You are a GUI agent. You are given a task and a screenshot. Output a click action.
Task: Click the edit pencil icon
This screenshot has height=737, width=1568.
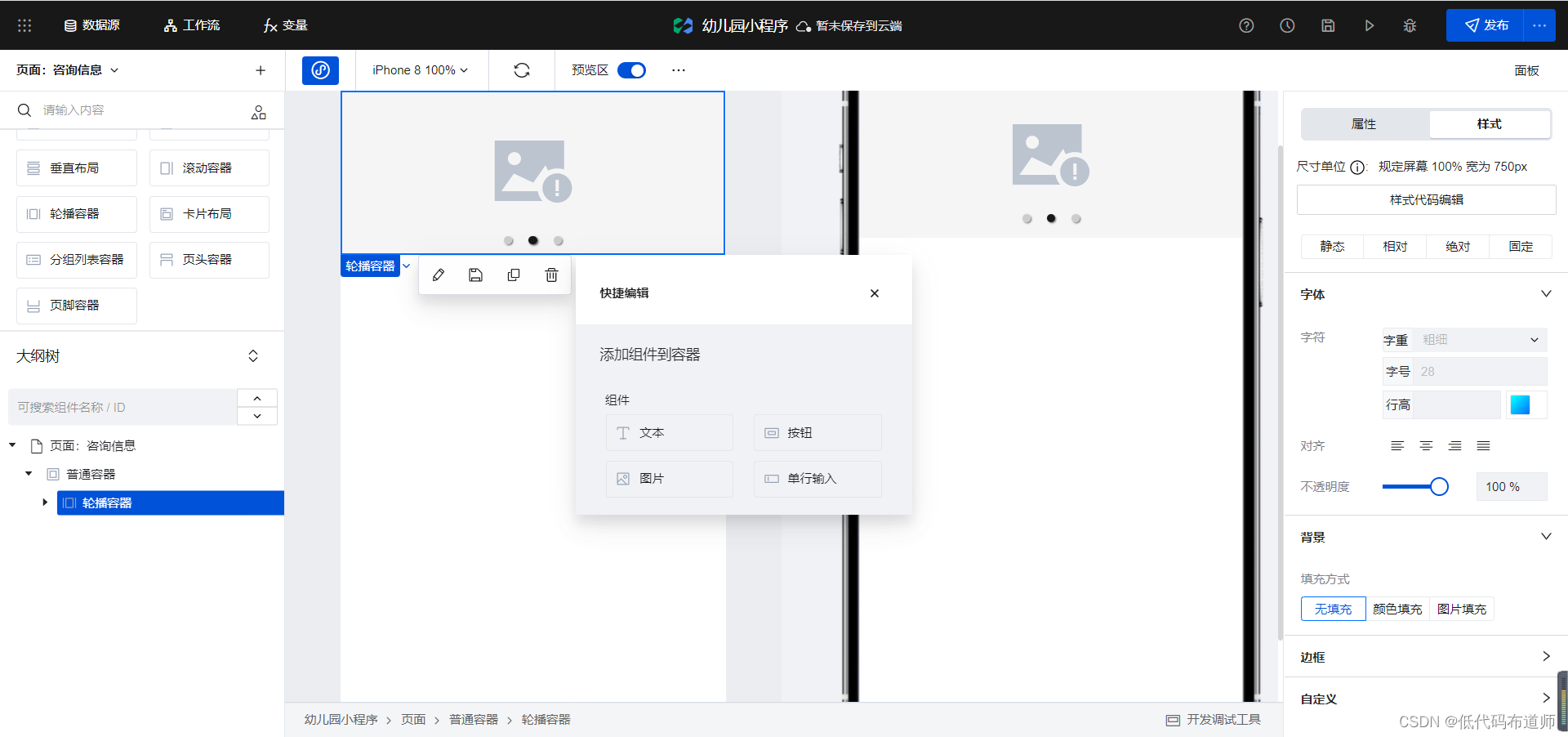pyautogui.click(x=439, y=275)
